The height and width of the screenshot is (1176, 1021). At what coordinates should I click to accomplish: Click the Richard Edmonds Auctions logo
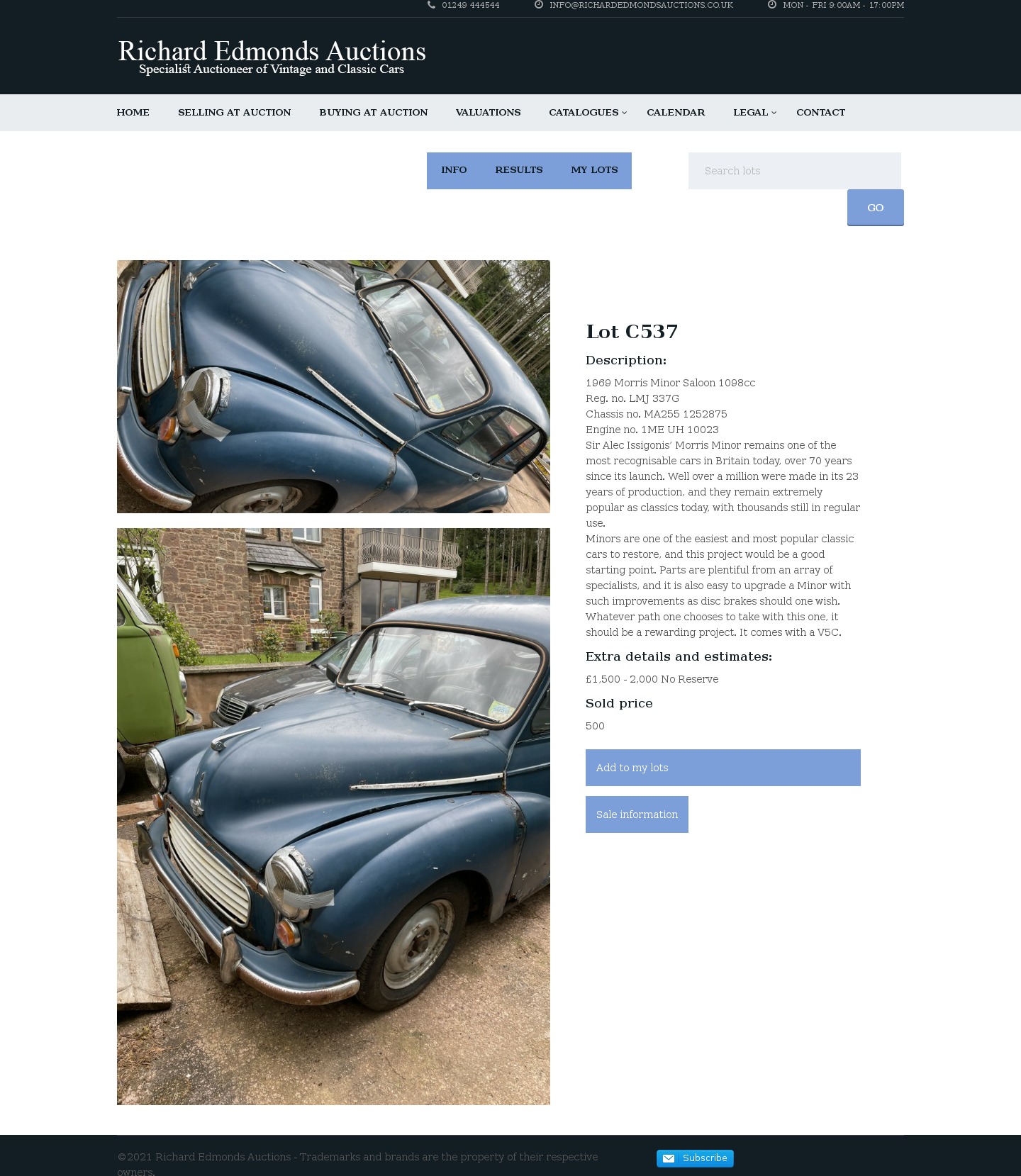[272, 57]
